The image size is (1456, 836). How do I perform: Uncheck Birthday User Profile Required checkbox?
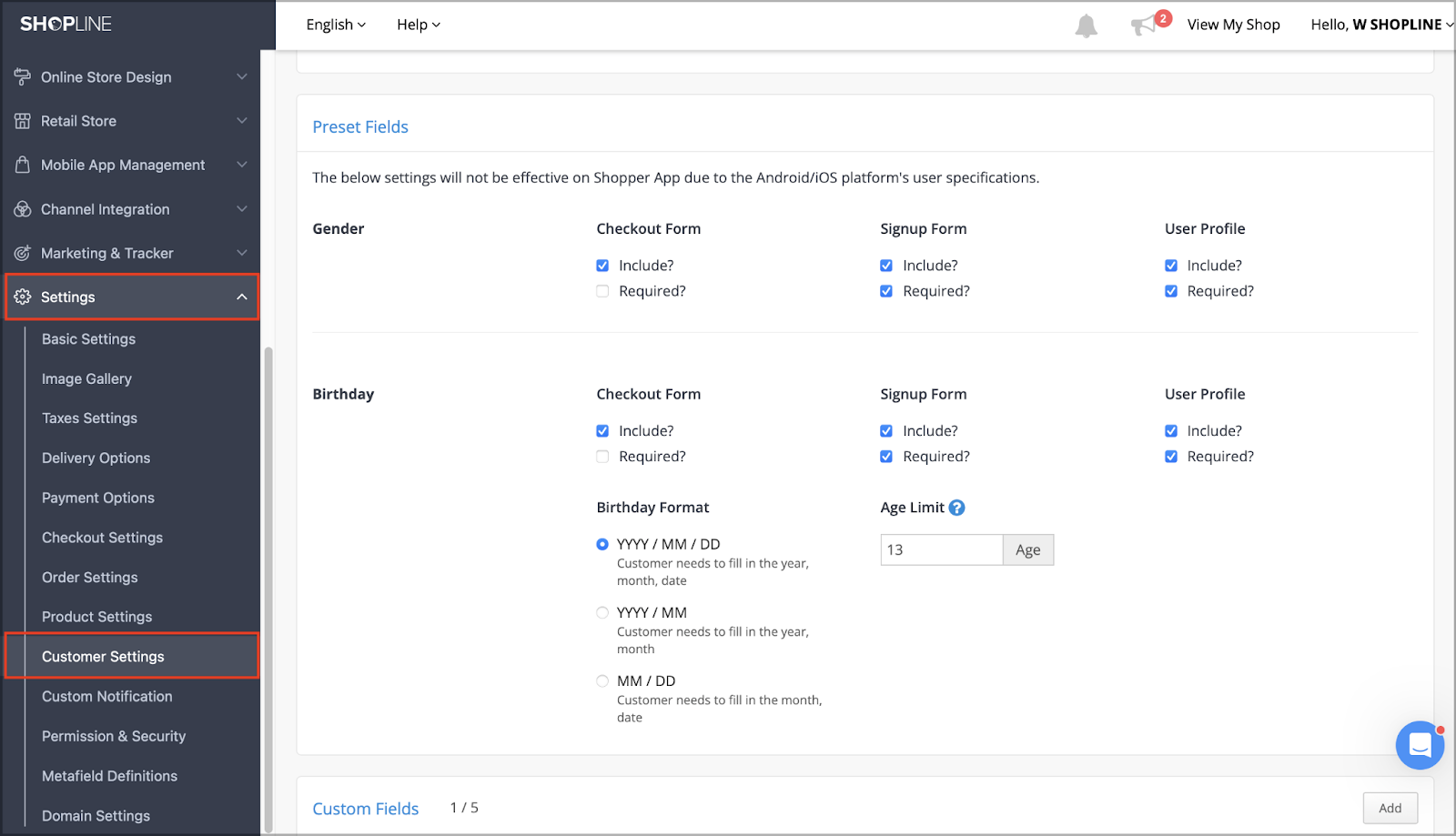coord(1171,457)
